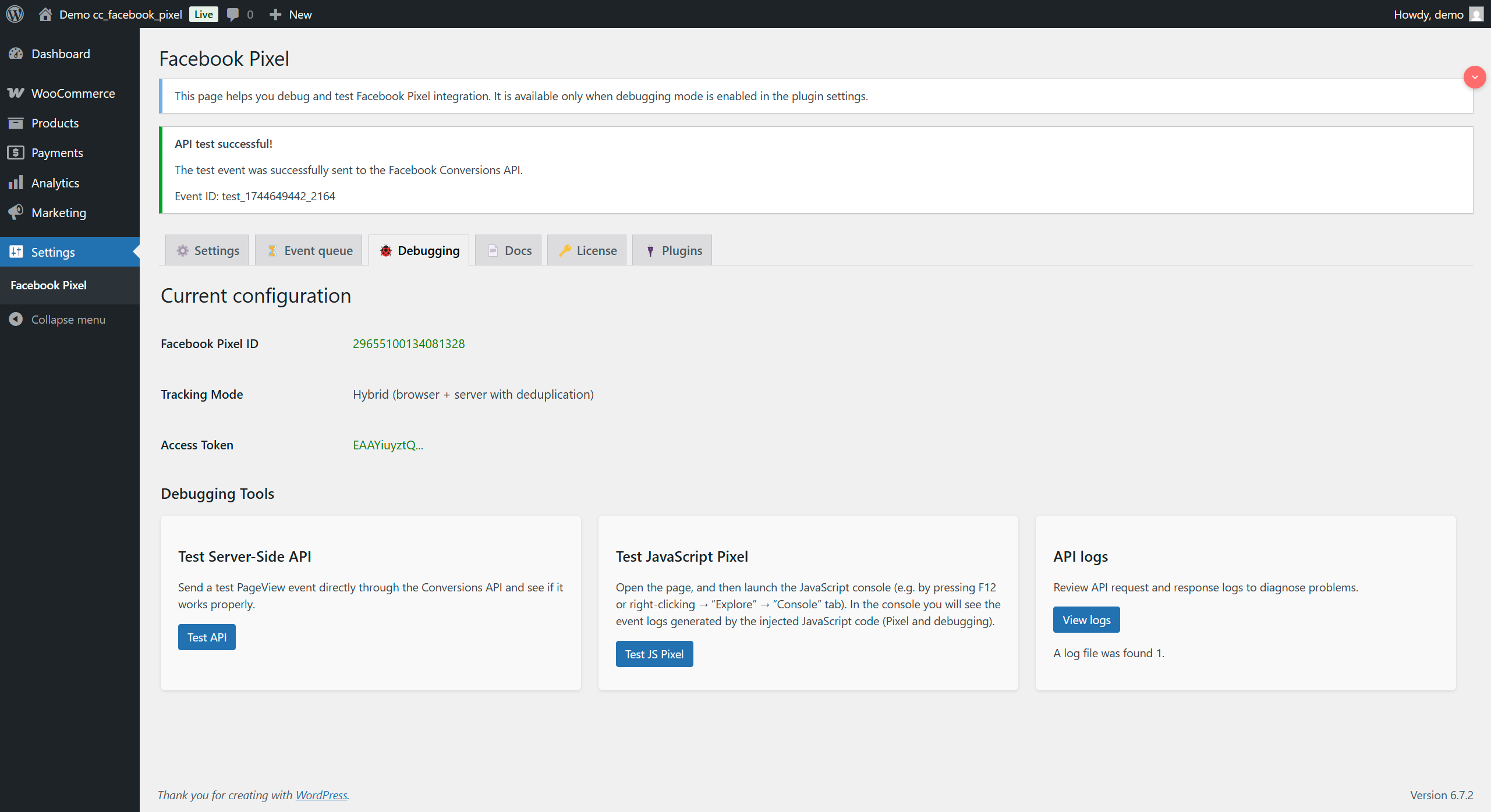Click the Marketing megaphone icon
Viewport: 1491px width, 812px height.
[16, 212]
